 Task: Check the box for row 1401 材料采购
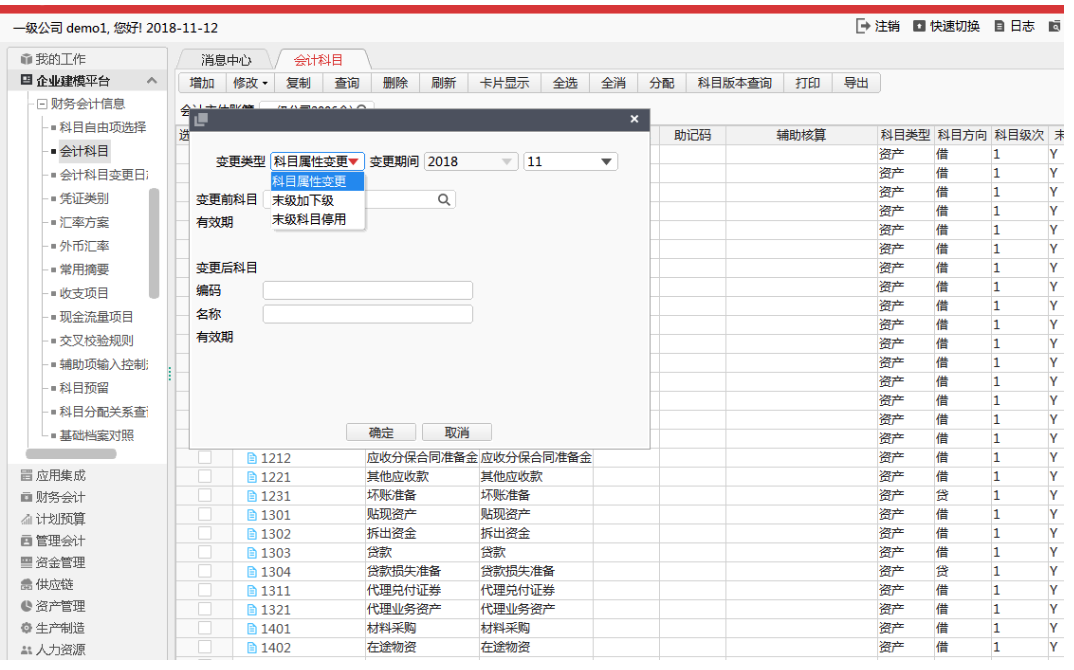pos(205,628)
